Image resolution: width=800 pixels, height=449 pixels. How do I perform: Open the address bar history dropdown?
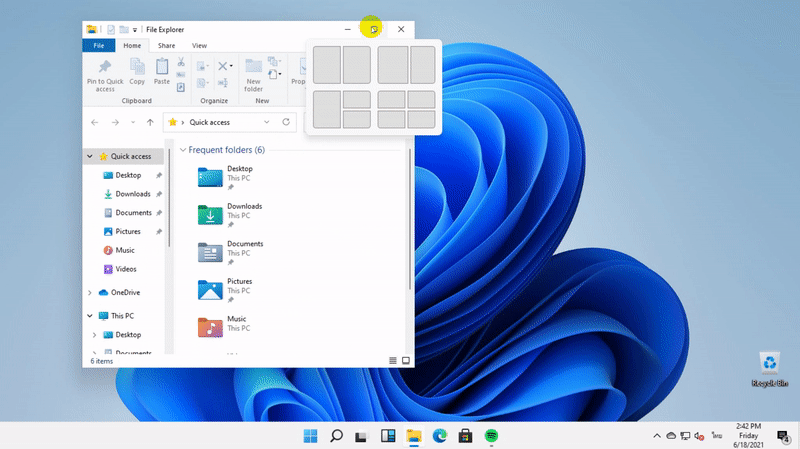[267, 122]
